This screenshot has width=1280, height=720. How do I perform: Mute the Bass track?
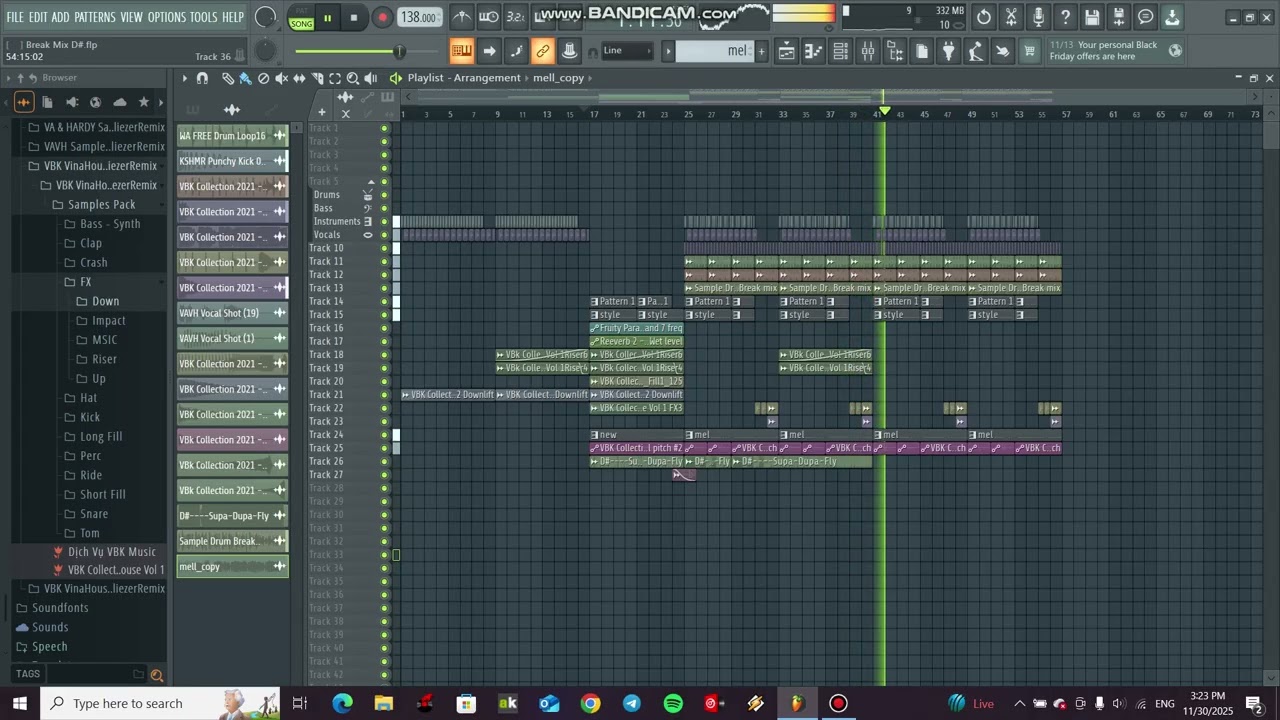click(384, 208)
